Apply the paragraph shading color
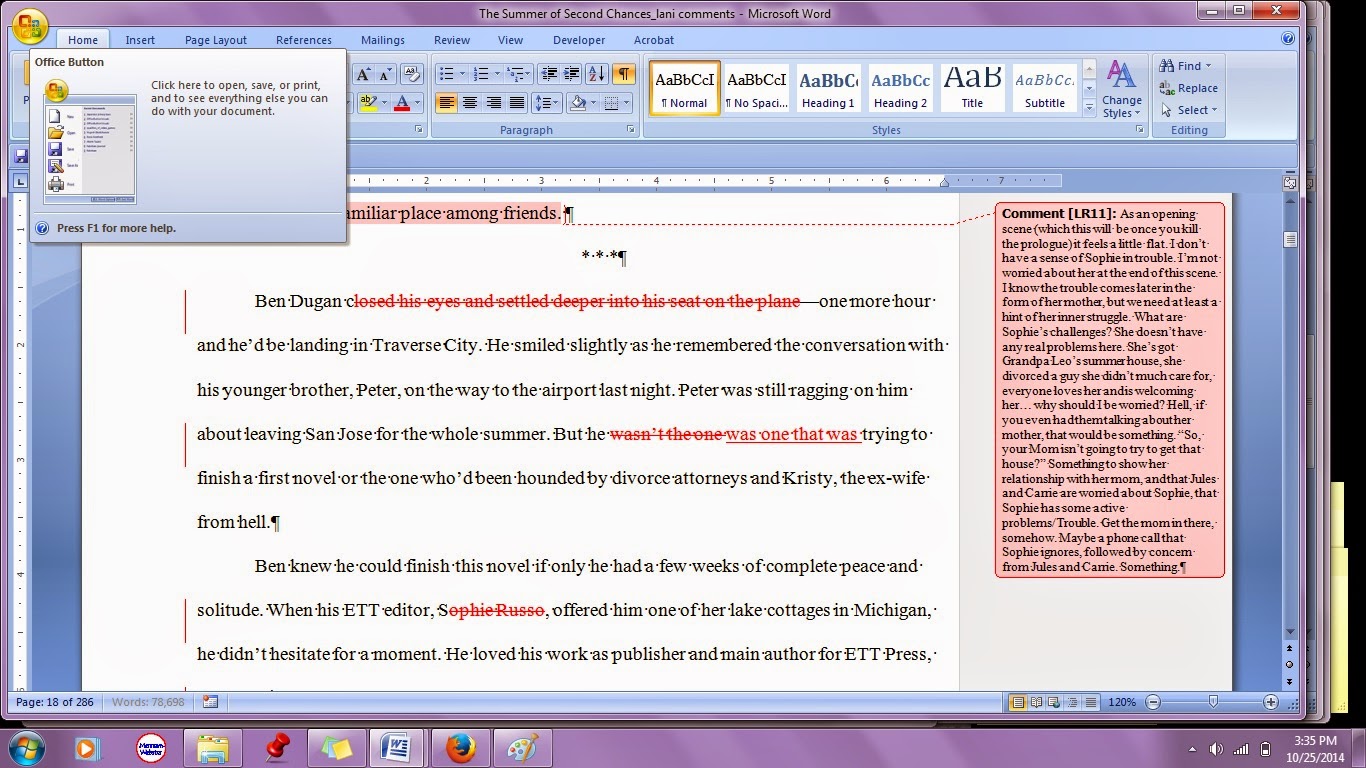Image resolution: width=1366 pixels, height=768 pixels. (x=577, y=103)
